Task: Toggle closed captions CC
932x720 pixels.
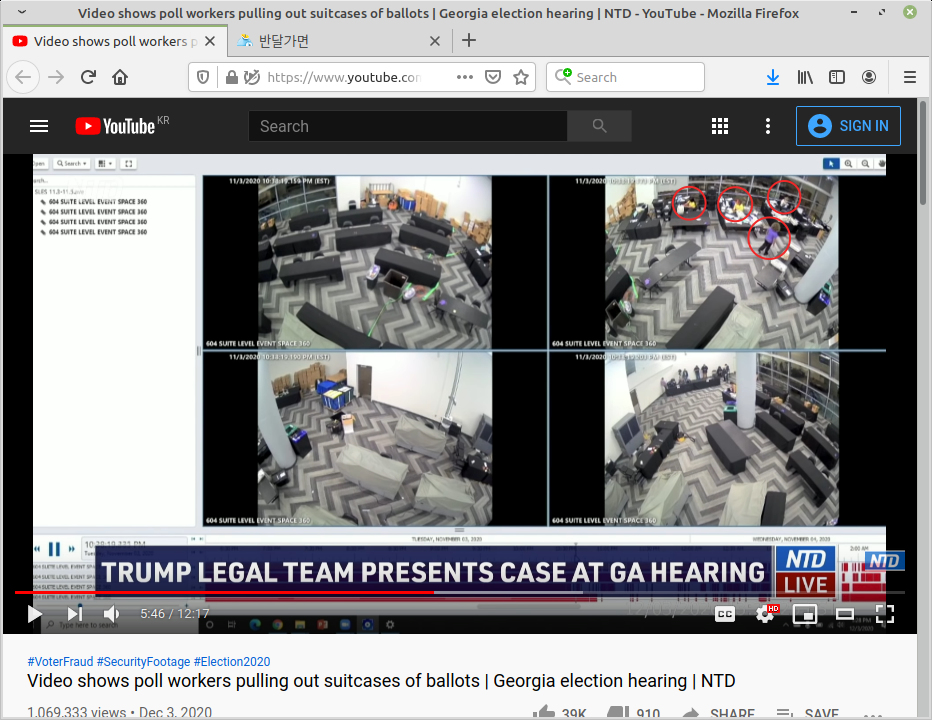Action: (x=725, y=614)
